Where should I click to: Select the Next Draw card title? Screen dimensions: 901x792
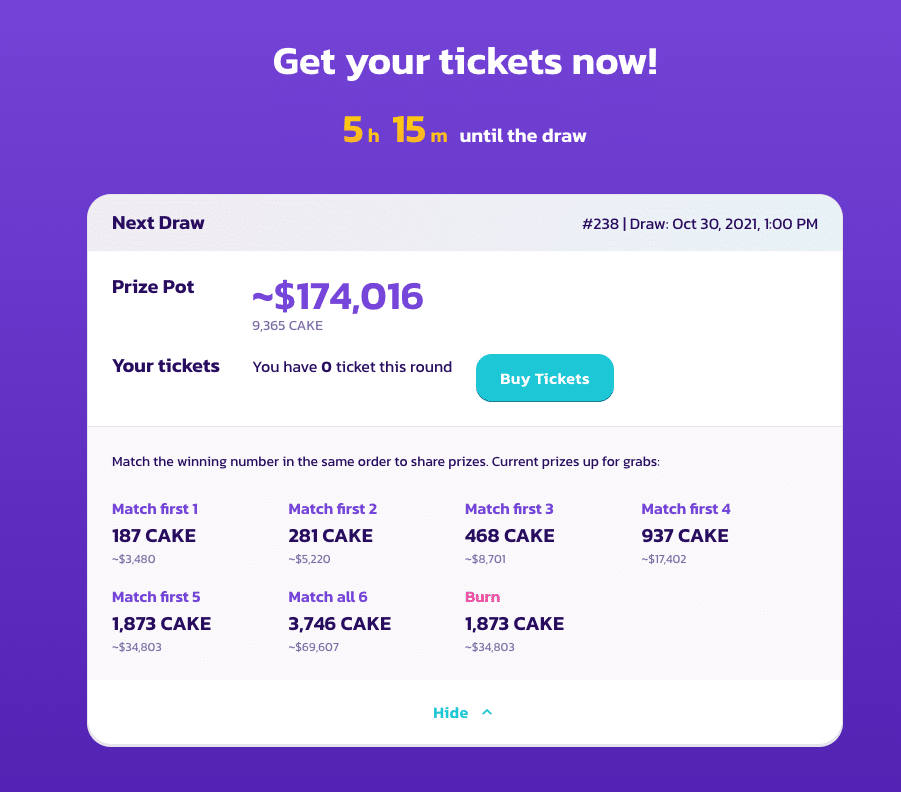(x=158, y=223)
